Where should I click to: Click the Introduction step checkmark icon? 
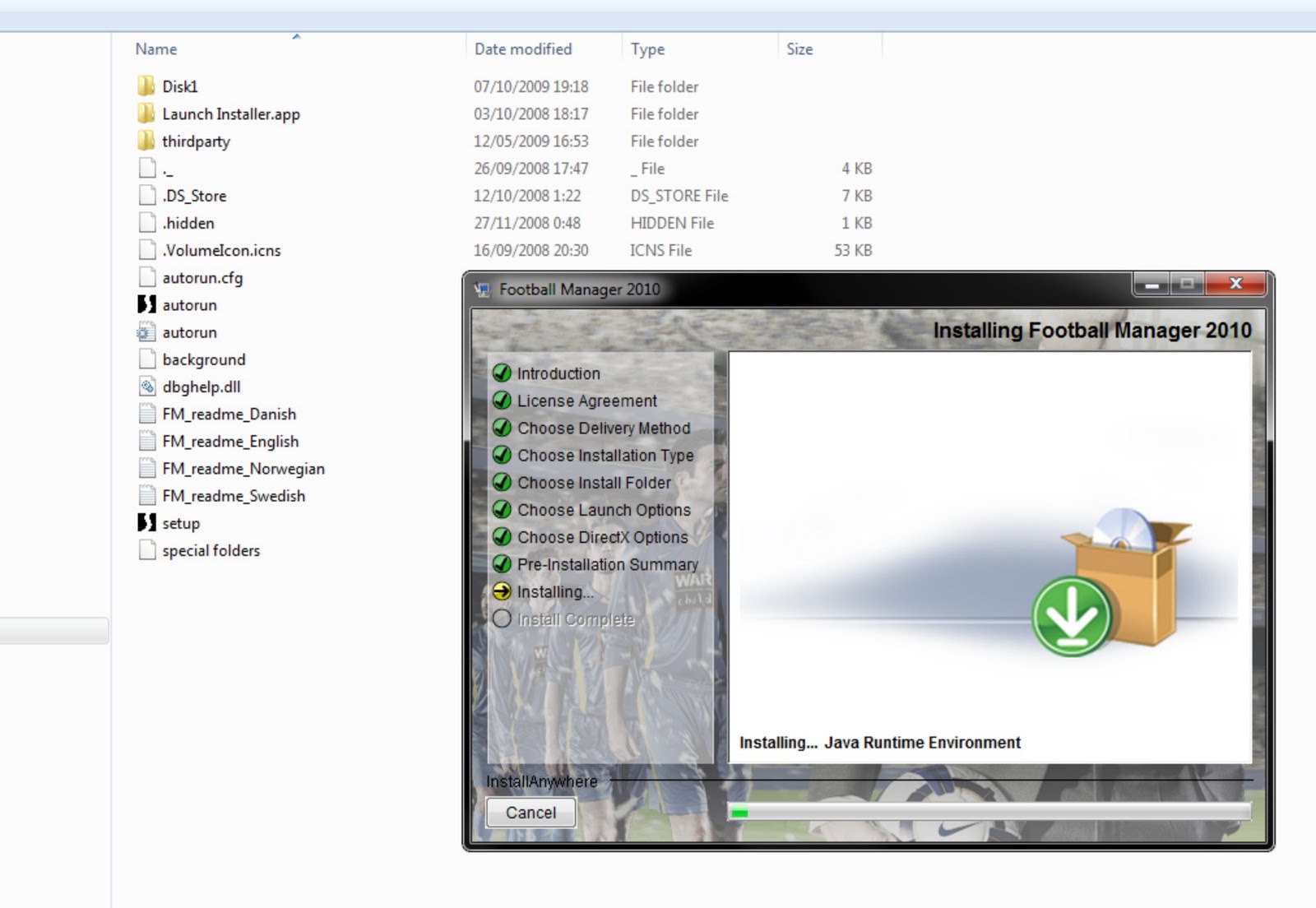point(502,373)
